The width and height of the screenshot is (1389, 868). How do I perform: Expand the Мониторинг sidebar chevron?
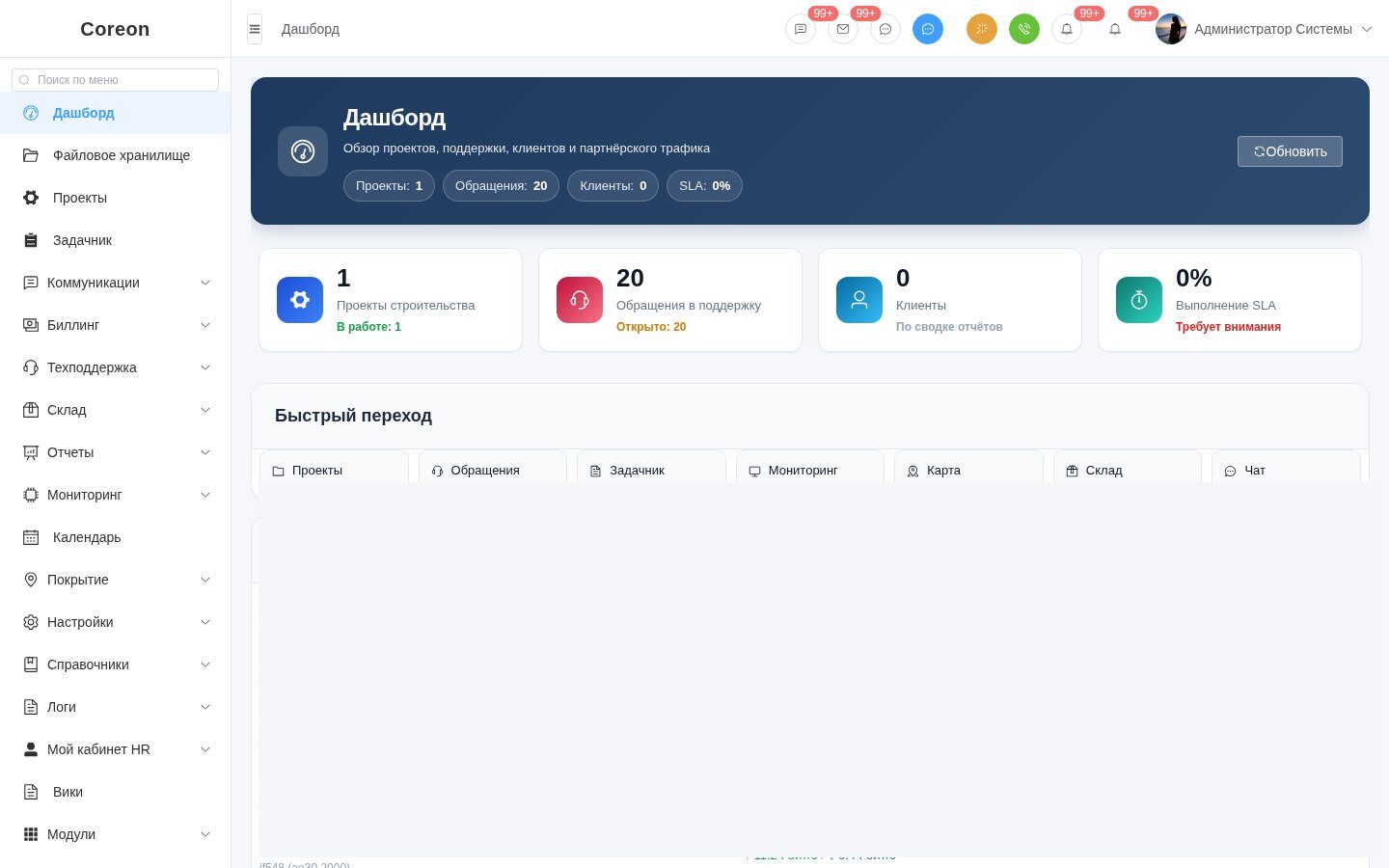(x=205, y=495)
